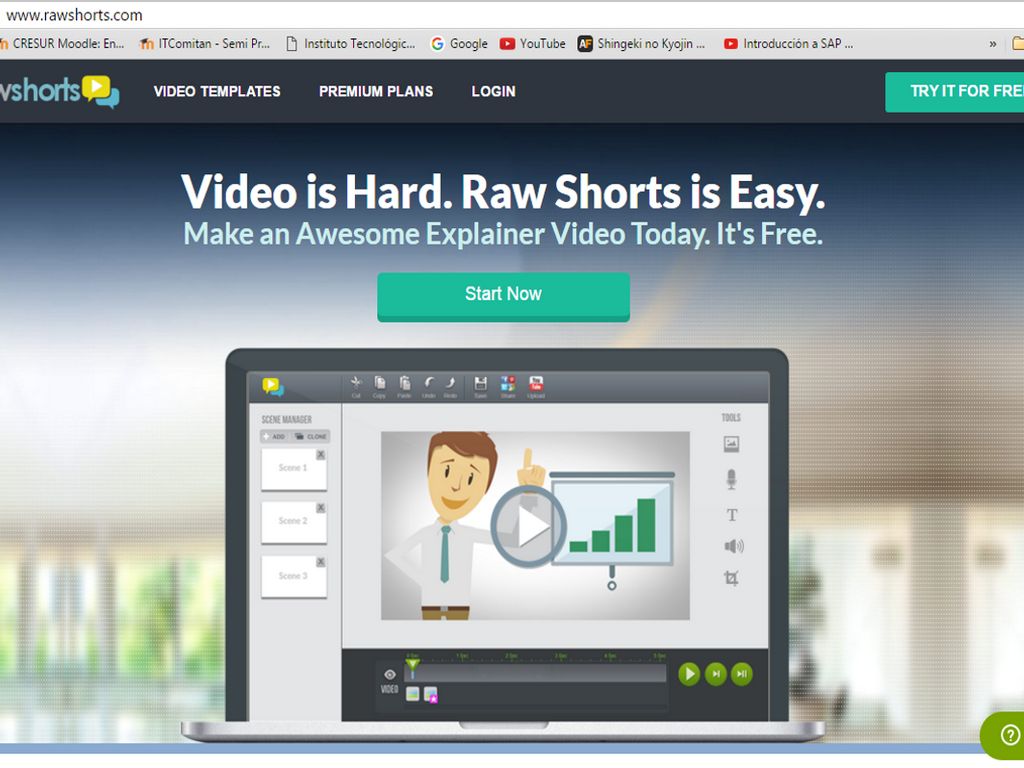Select the Scene 2 thumbnail
Screen dimensions: 1024x768
coord(294,521)
